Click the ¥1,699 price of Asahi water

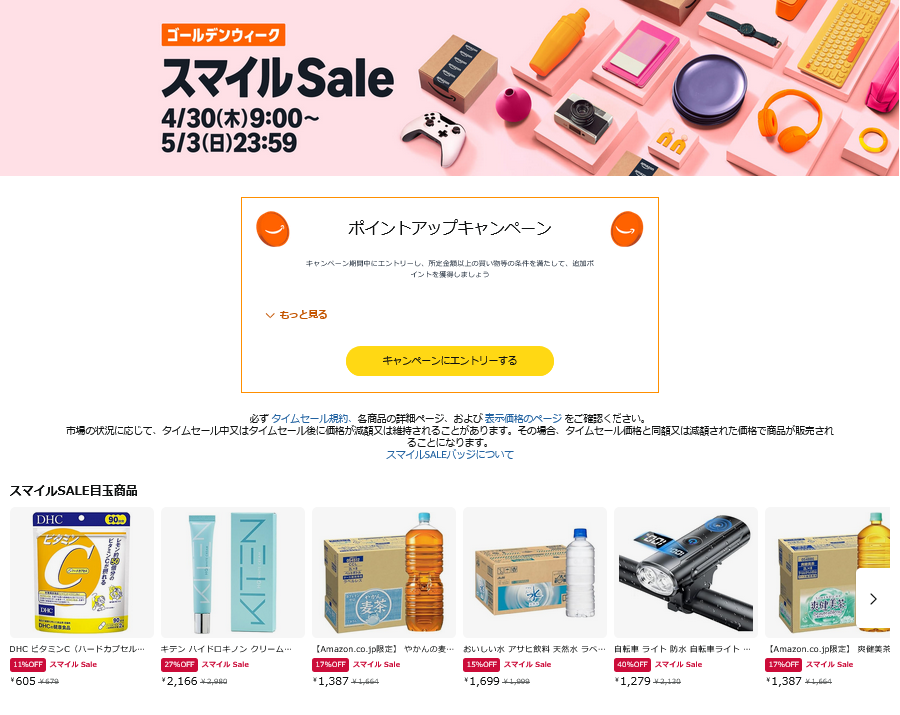(482, 681)
